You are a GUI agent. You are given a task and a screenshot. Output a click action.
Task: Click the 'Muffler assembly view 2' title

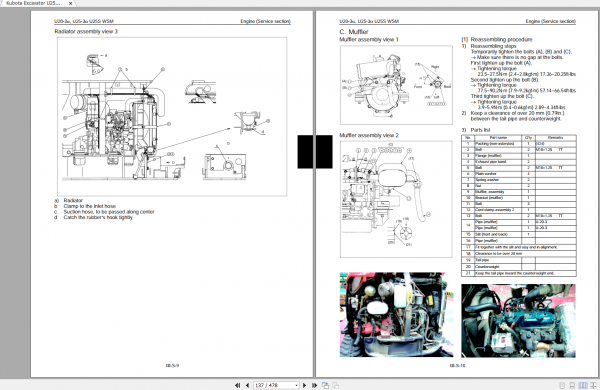tap(369, 135)
